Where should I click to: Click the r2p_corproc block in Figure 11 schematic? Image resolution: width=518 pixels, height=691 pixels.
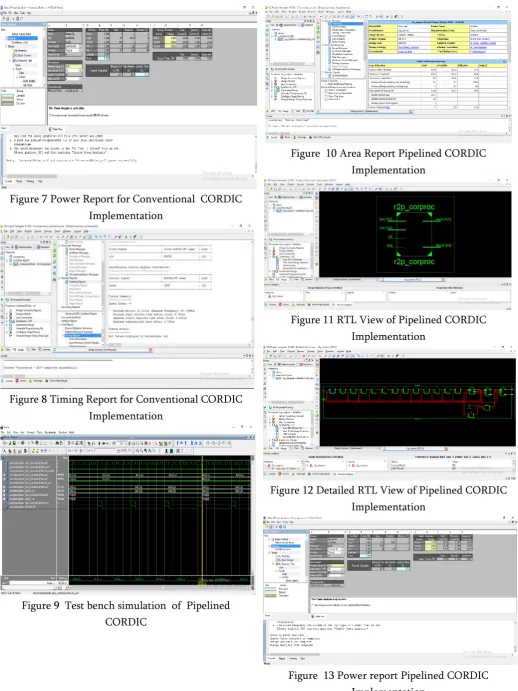click(x=414, y=234)
